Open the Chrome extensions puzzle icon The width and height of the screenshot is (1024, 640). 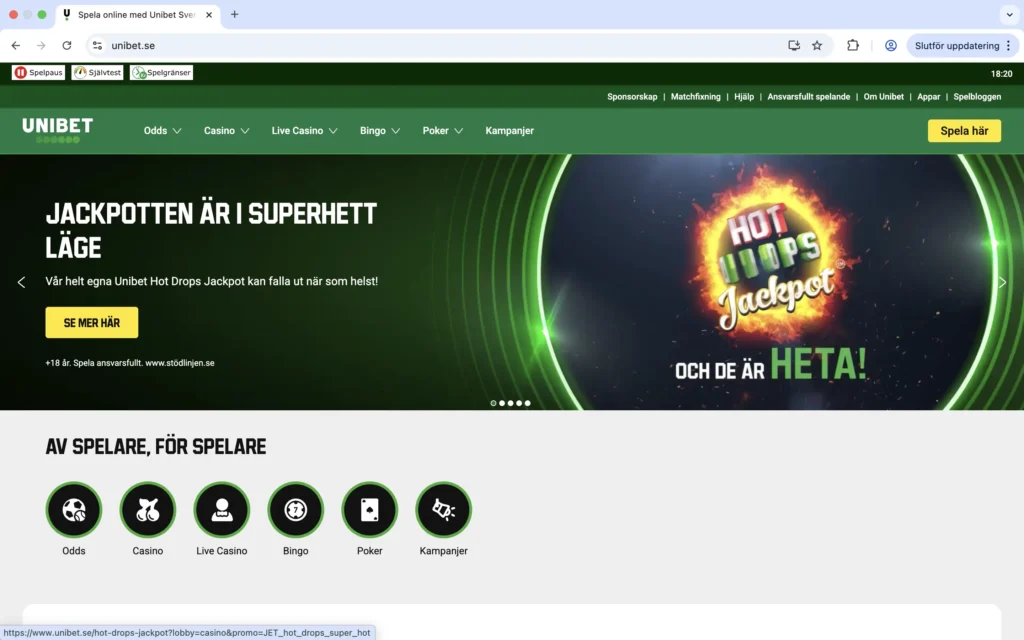point(852,45)
